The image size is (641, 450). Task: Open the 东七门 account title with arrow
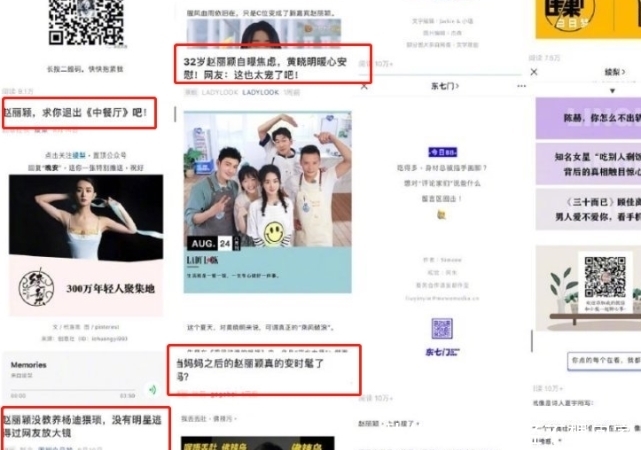click(444, 86)
